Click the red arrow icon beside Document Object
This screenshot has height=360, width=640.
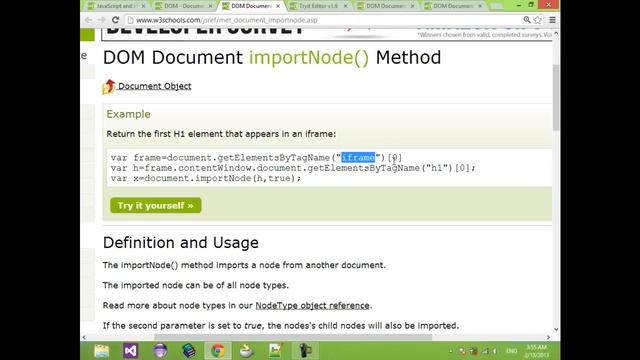coord(109,87)
